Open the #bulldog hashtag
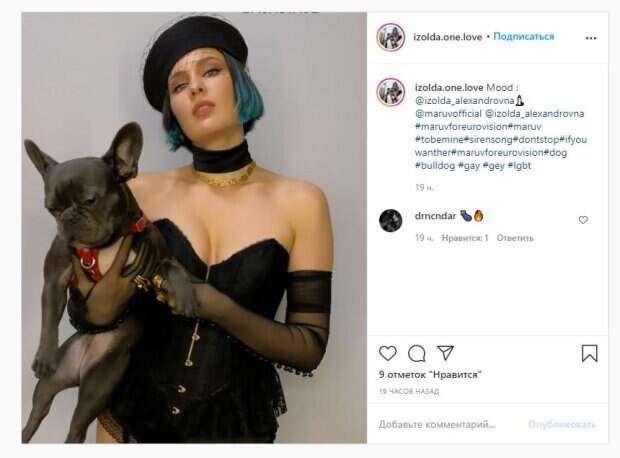The image size is (620, 458). point(435,166)
